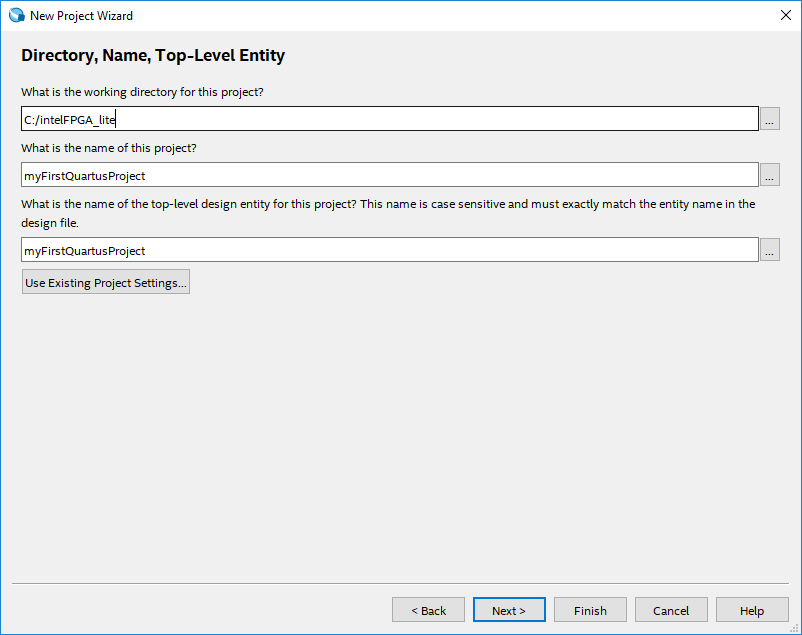Click the "What is the working directory for this project?" label
This screenshot has width=802, height=635.
142,92
